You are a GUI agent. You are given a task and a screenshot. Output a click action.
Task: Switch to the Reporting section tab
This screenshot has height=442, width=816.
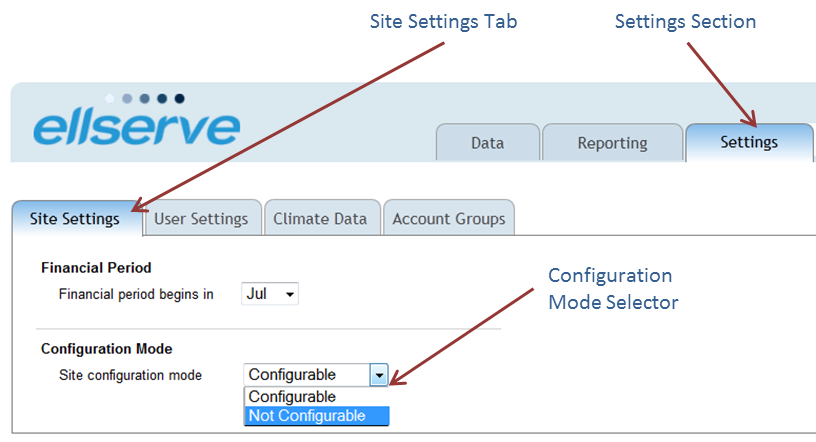pos(612,143)
